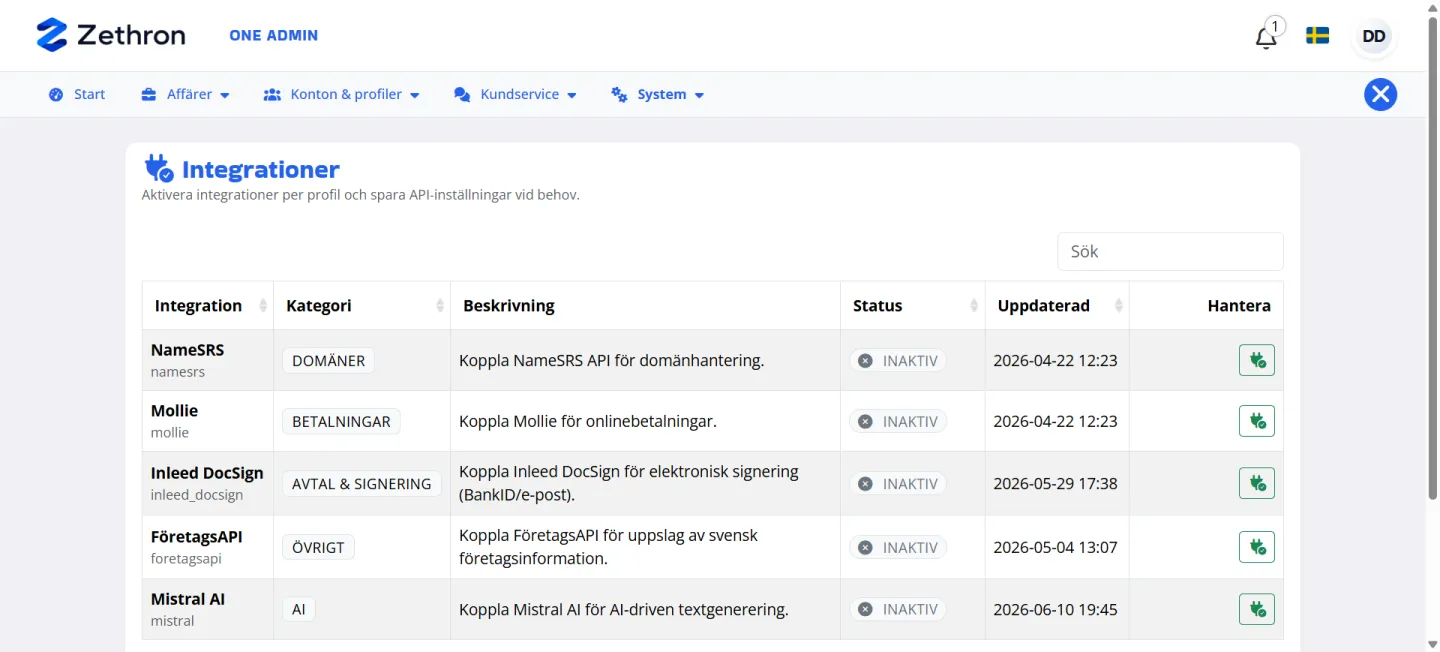Click the INAKTIV status for FöretagsAPI
The width and height of the screenshot is (1440, 652).
point(898,547)
